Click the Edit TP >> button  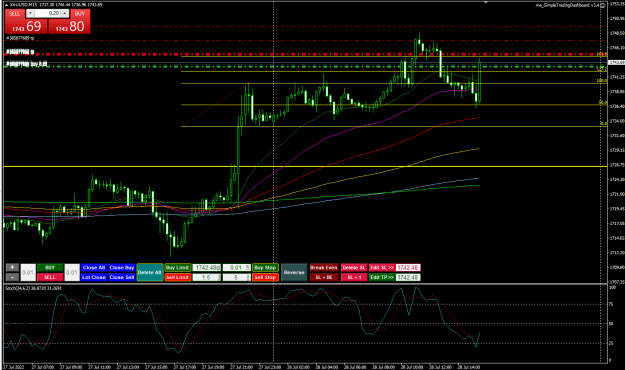coord(382,277)
